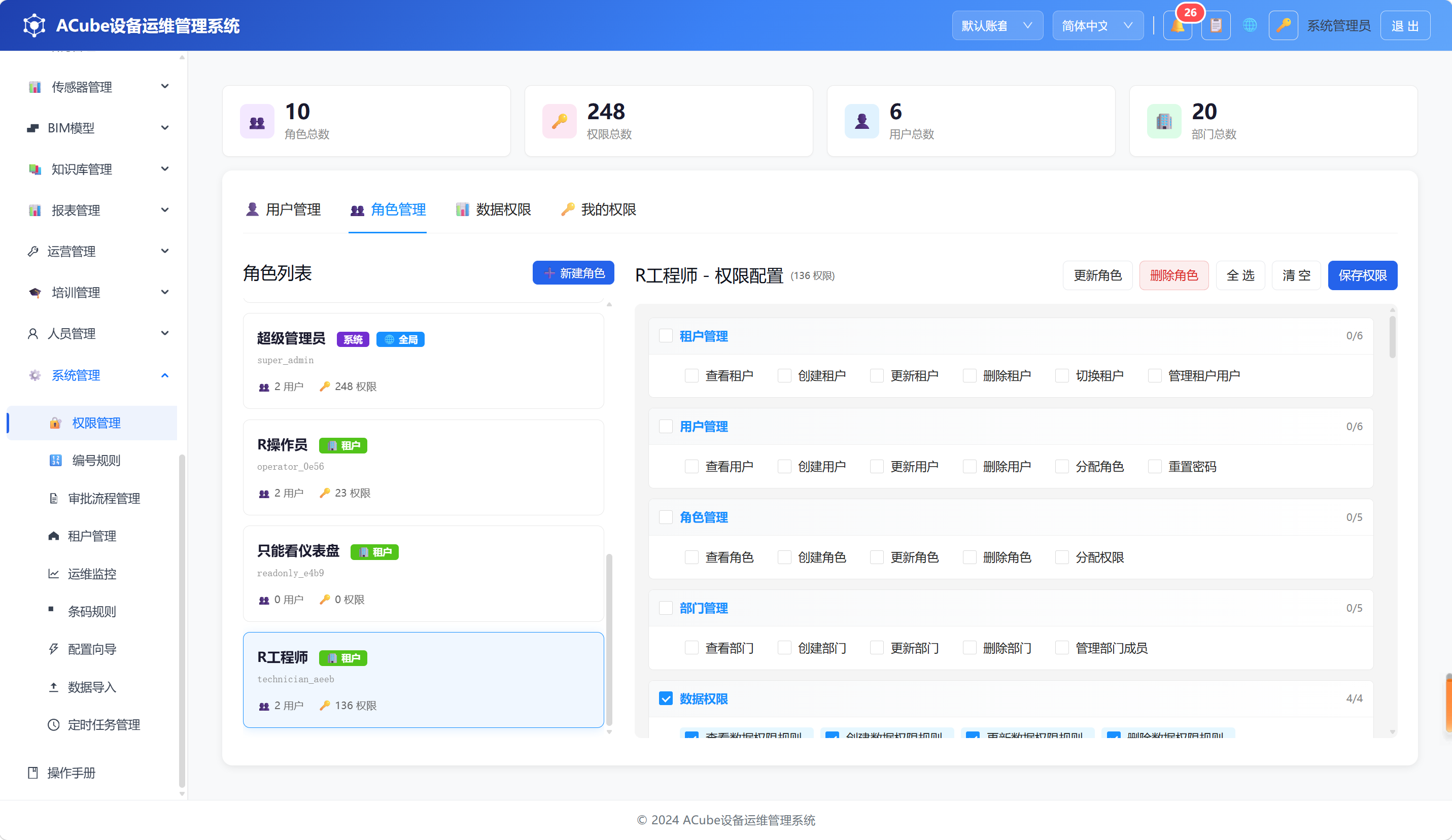Click the 定时任务管理 clock icon
Image resolution: width=1452 pixels, height=840 pixels.
pos(54,725)
